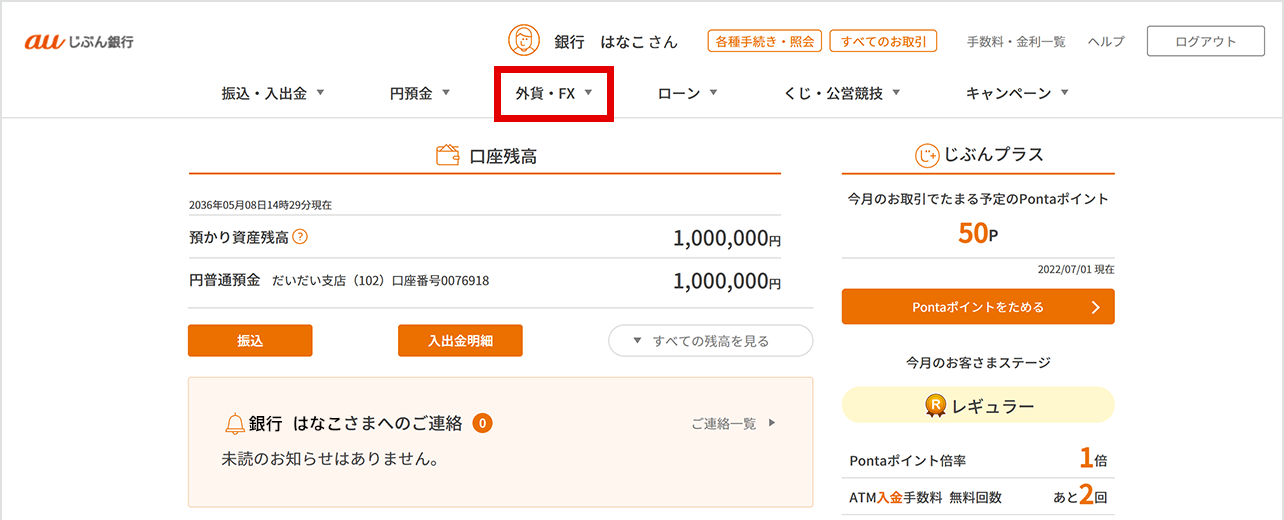Open the キャンペーン menu
The image size is (1284, 520).
click(1017, 93)
